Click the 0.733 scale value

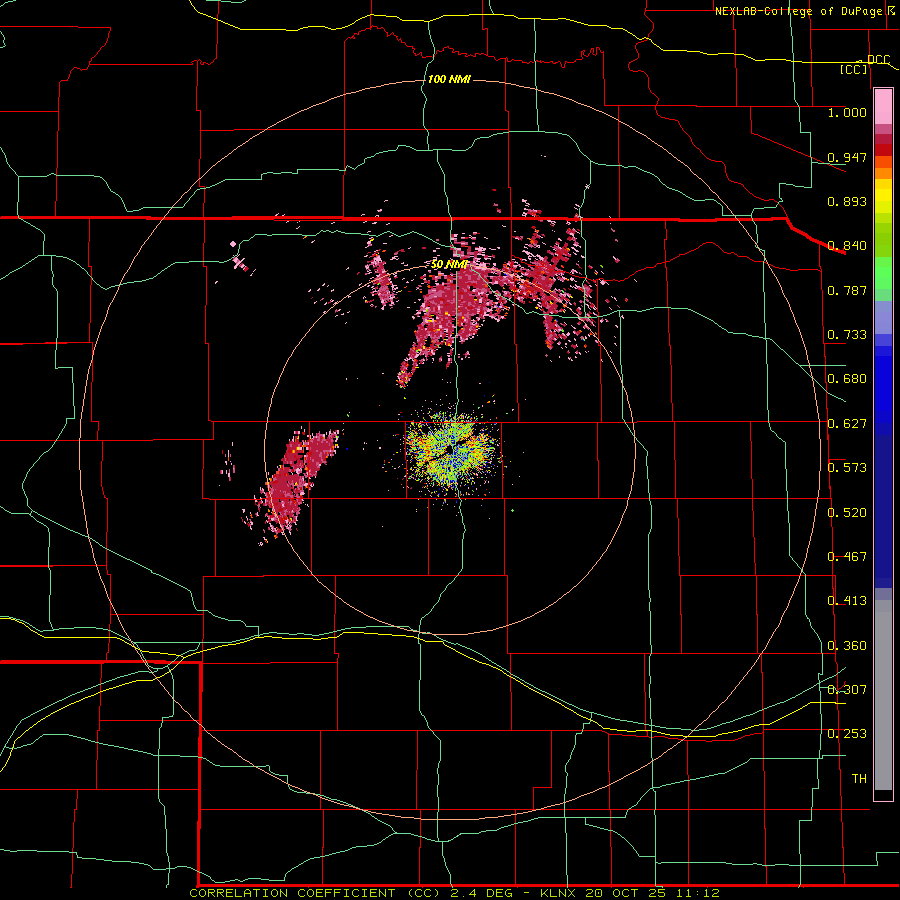coord(847,335)
